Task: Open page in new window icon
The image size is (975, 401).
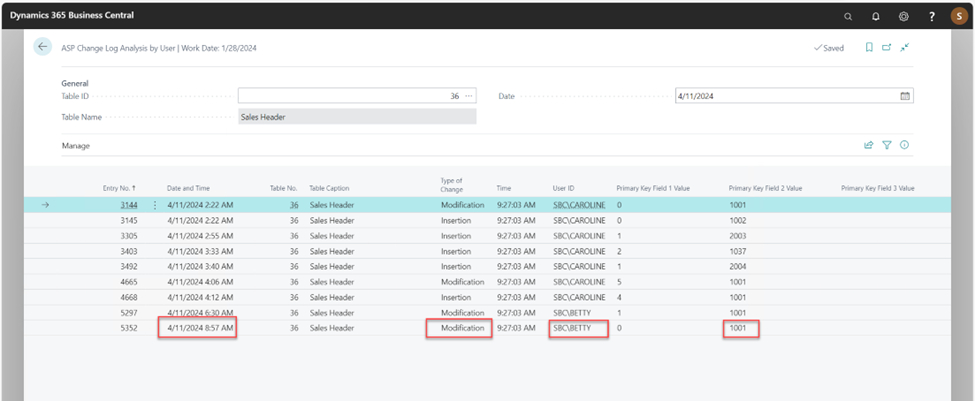Action: [x=887, y=47]
